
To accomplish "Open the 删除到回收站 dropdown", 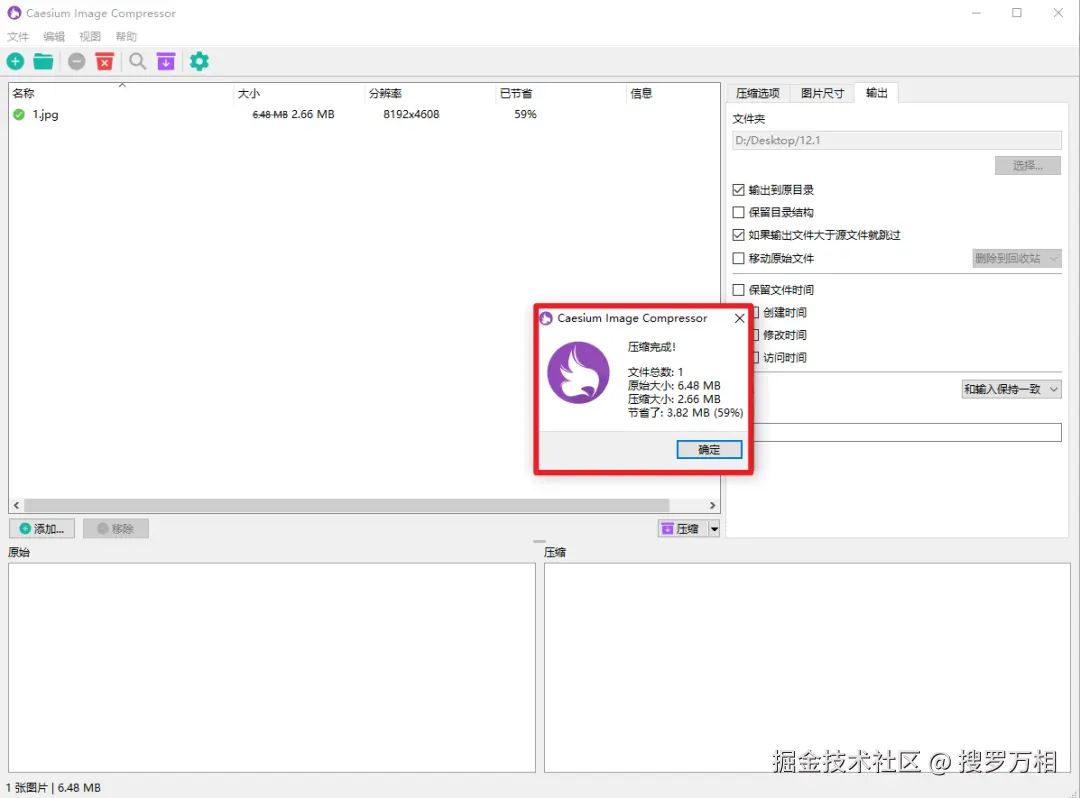I will (x=1016, y=258).
